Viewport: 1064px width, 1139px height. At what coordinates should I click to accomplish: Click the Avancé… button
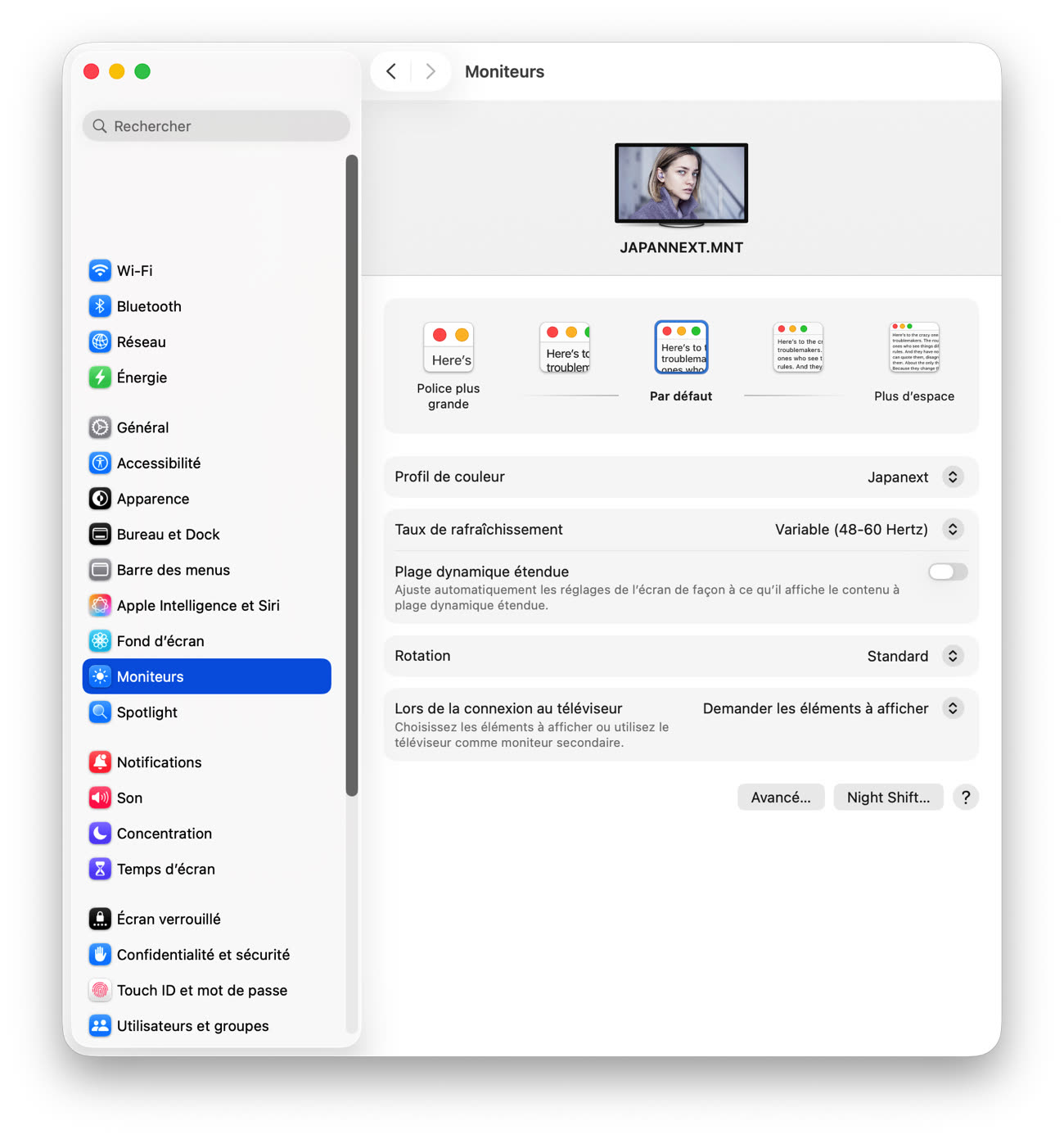[x=781, y=798]
